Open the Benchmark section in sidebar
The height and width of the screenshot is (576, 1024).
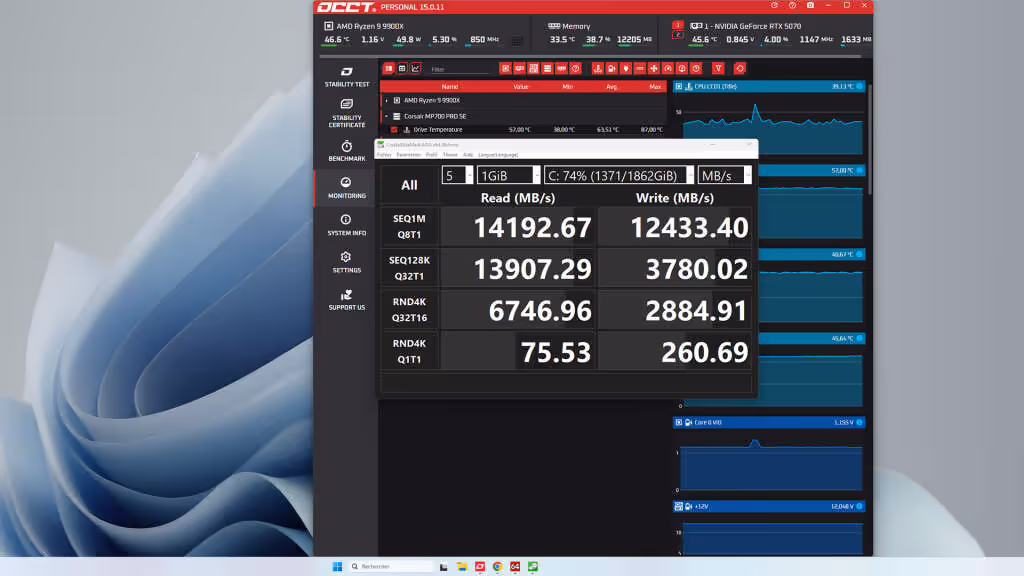347,150
